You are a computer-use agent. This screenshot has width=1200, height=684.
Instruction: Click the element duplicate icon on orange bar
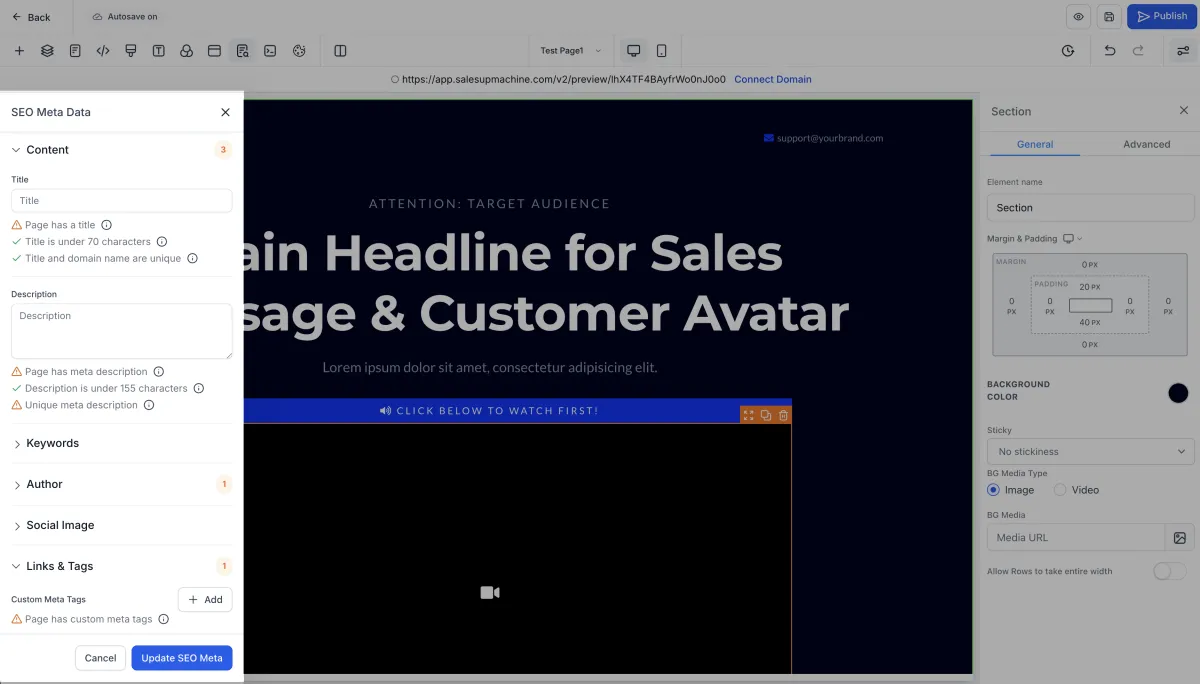766,415
